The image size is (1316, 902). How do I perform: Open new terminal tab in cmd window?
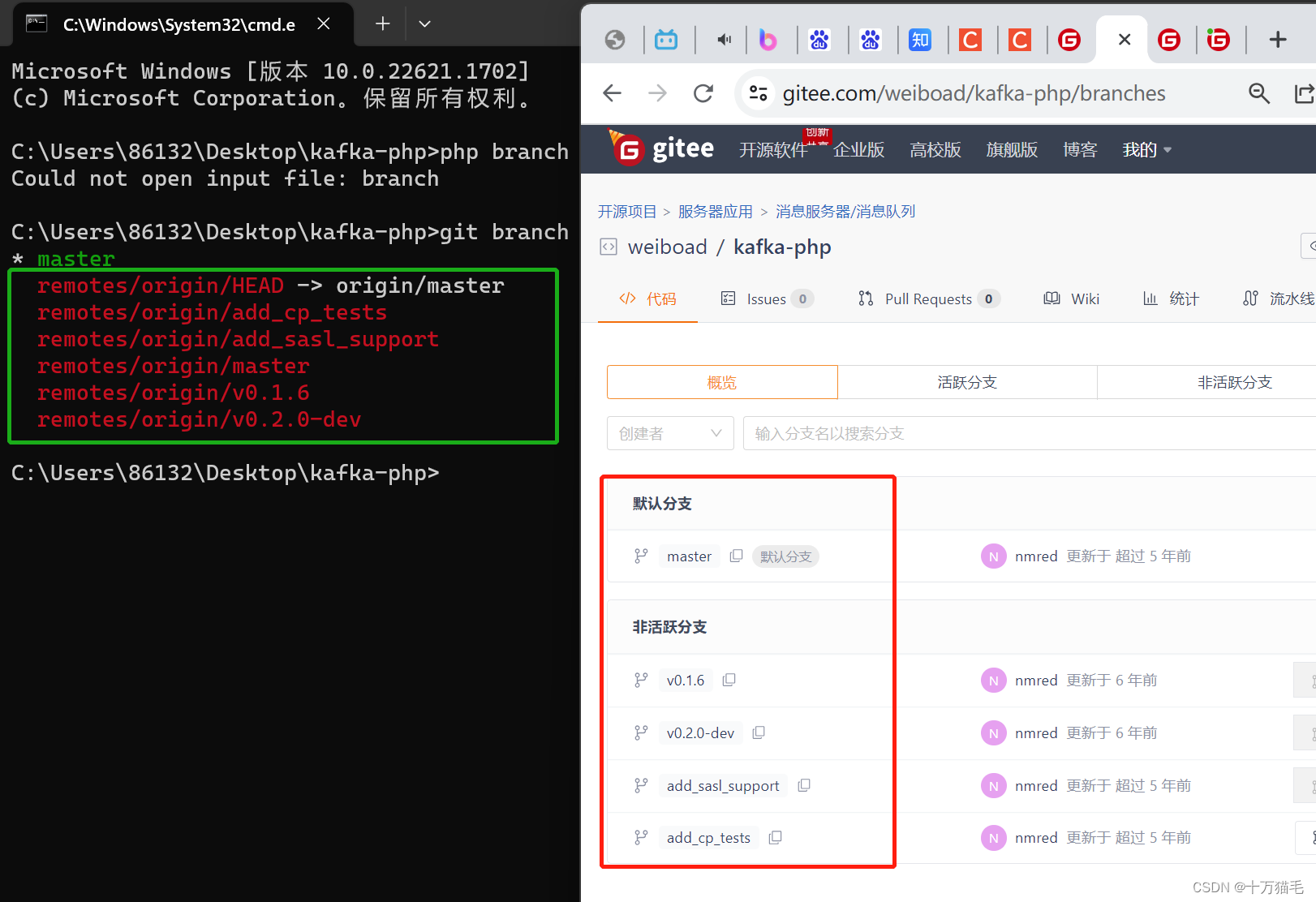coord(382,24)
